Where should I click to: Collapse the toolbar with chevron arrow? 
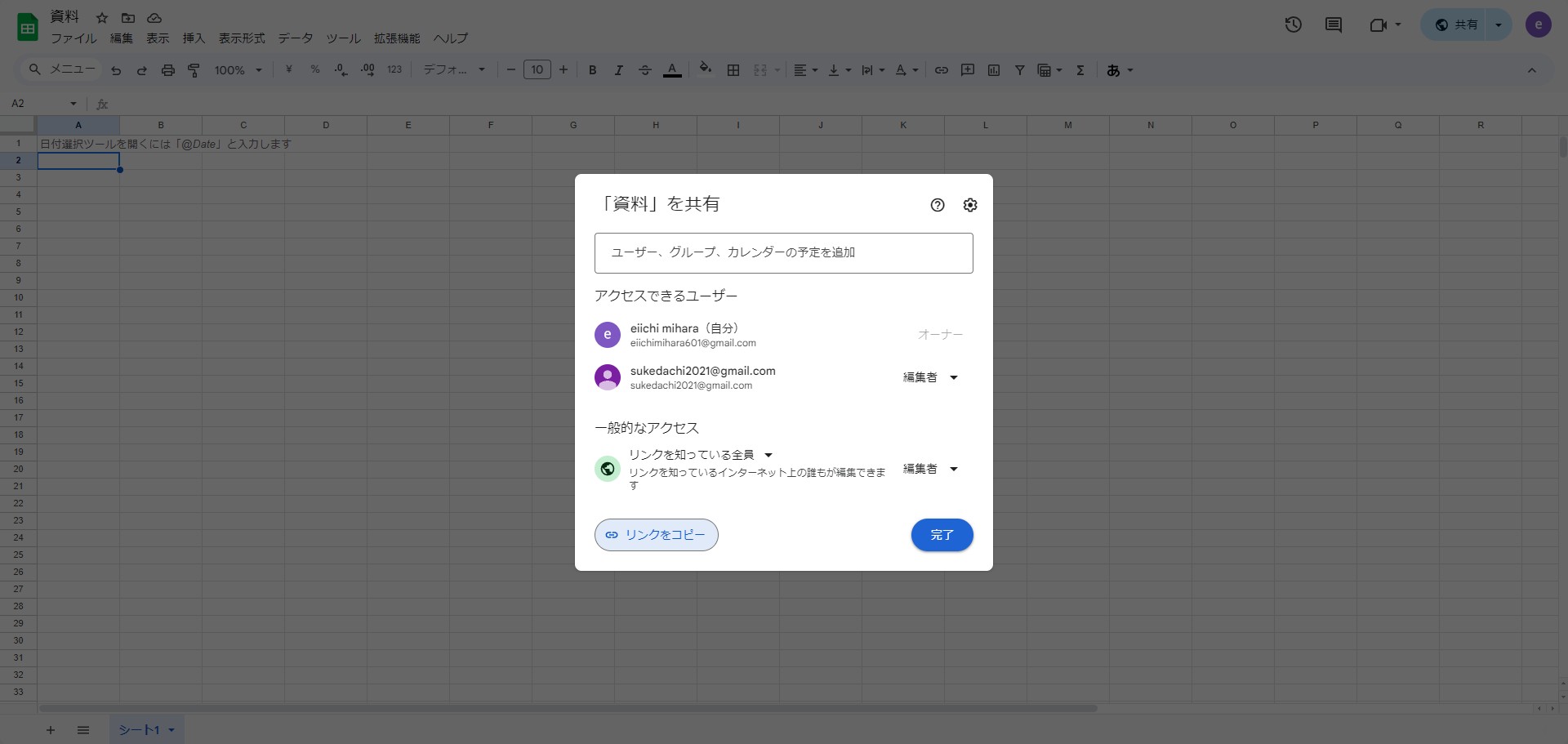click(1532, 70)
